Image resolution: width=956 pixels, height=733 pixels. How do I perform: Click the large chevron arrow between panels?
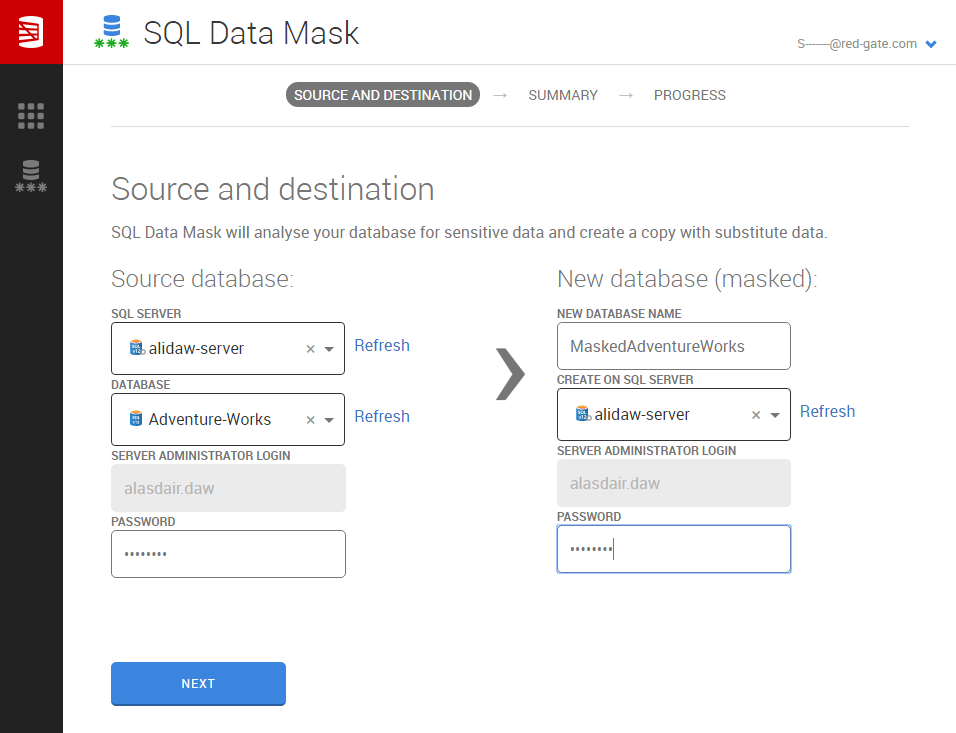pyautogui.click(x=510, y=374)
